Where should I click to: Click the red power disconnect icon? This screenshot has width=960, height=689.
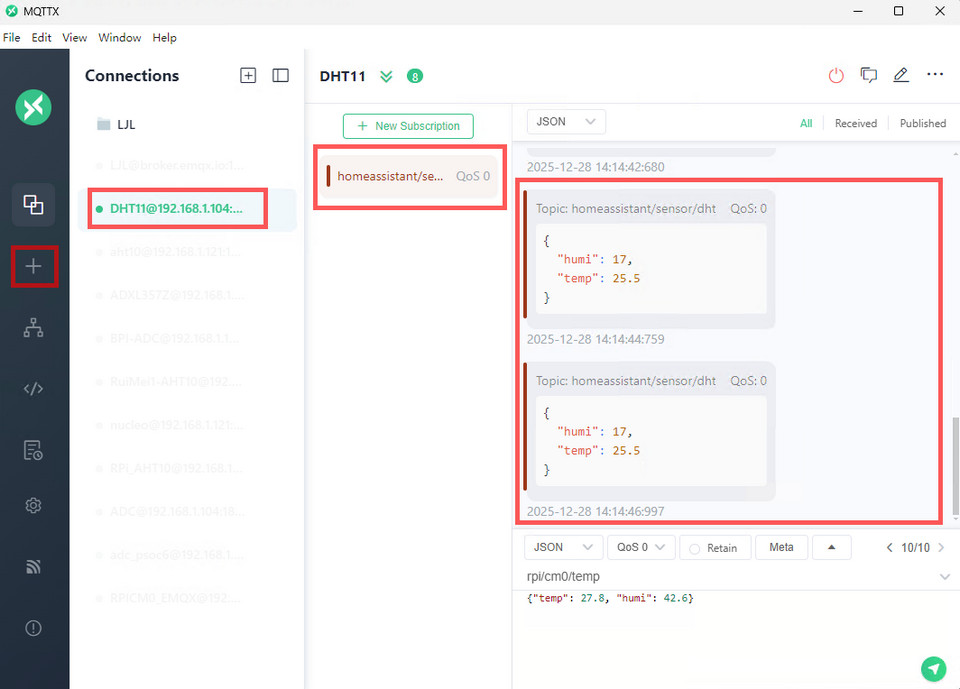[x=836, y=75]
